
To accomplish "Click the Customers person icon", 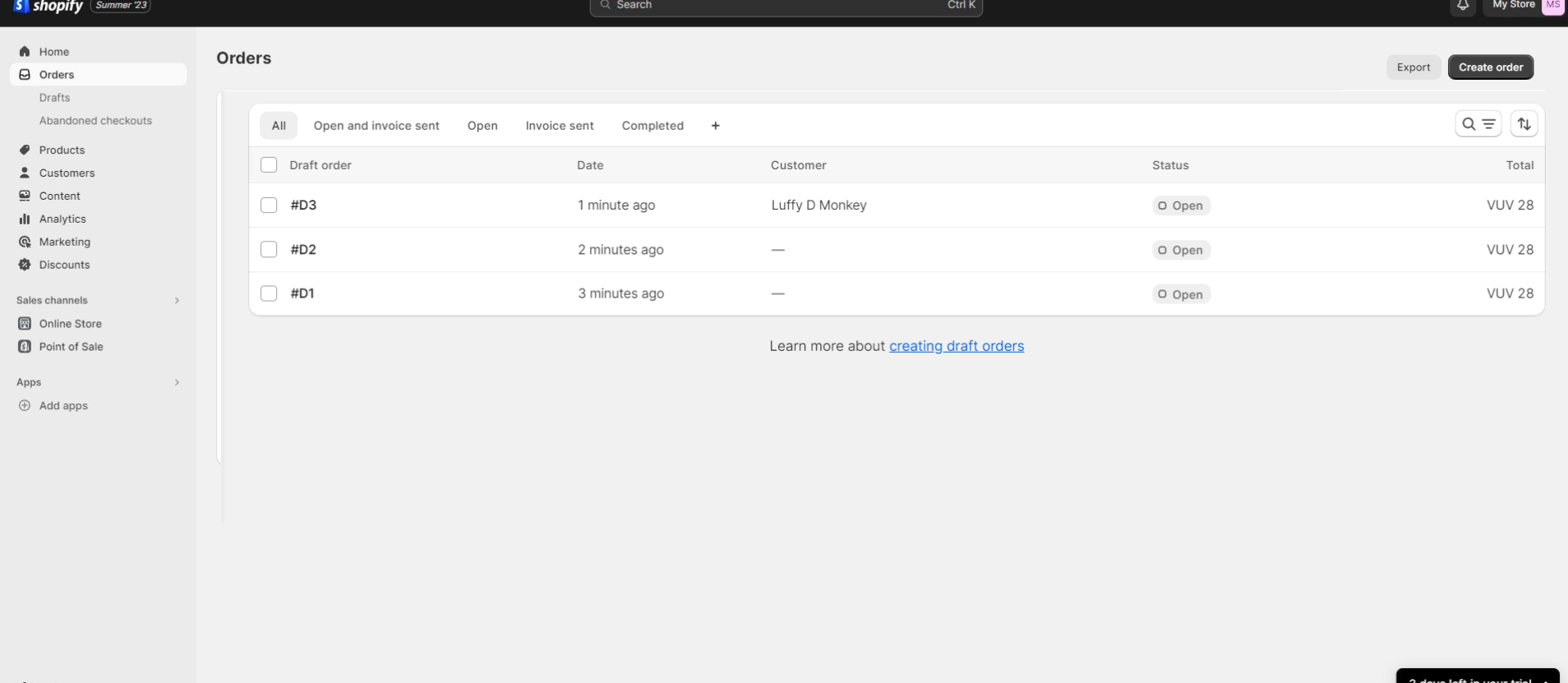I will 25,173.
